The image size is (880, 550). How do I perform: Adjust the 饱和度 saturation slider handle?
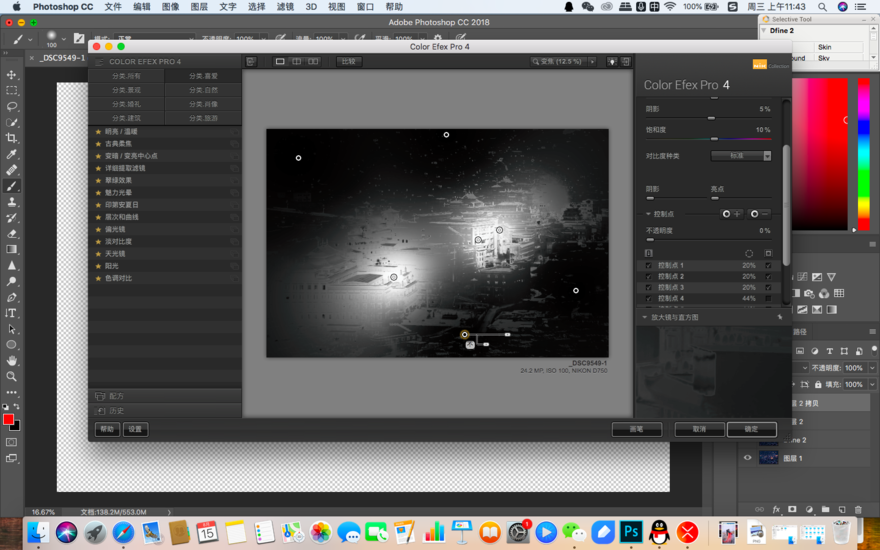[x=714, y=139]
